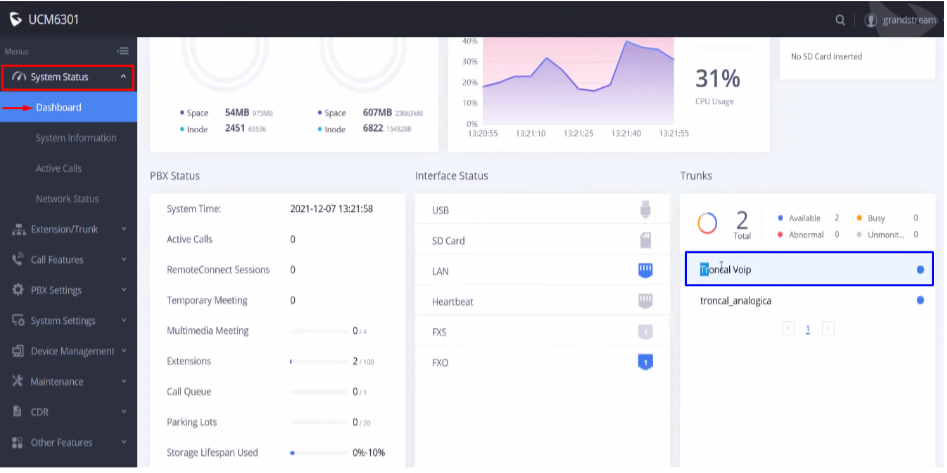Click the Grandstream logo icon beside UCM6301
This screenshot has width=947, height=473.
click(x=16, y=20)
